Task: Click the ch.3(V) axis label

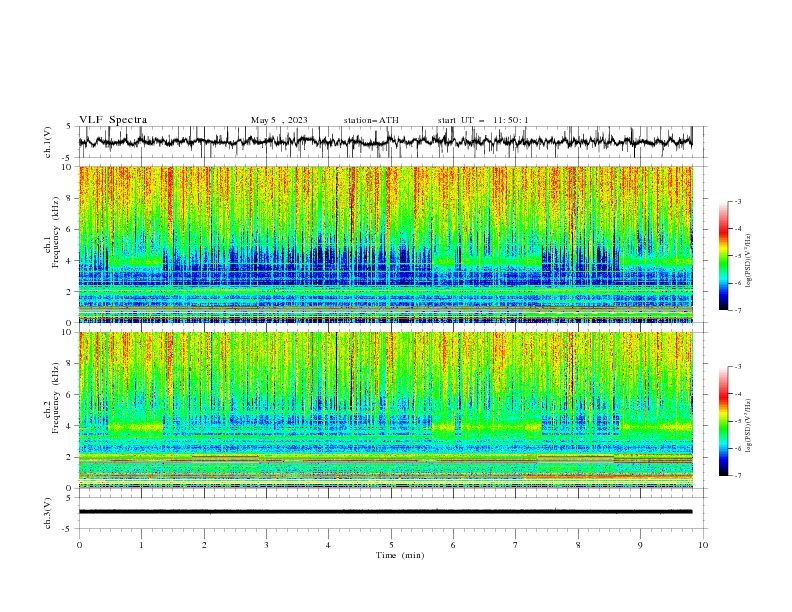Action: point(48,513)
